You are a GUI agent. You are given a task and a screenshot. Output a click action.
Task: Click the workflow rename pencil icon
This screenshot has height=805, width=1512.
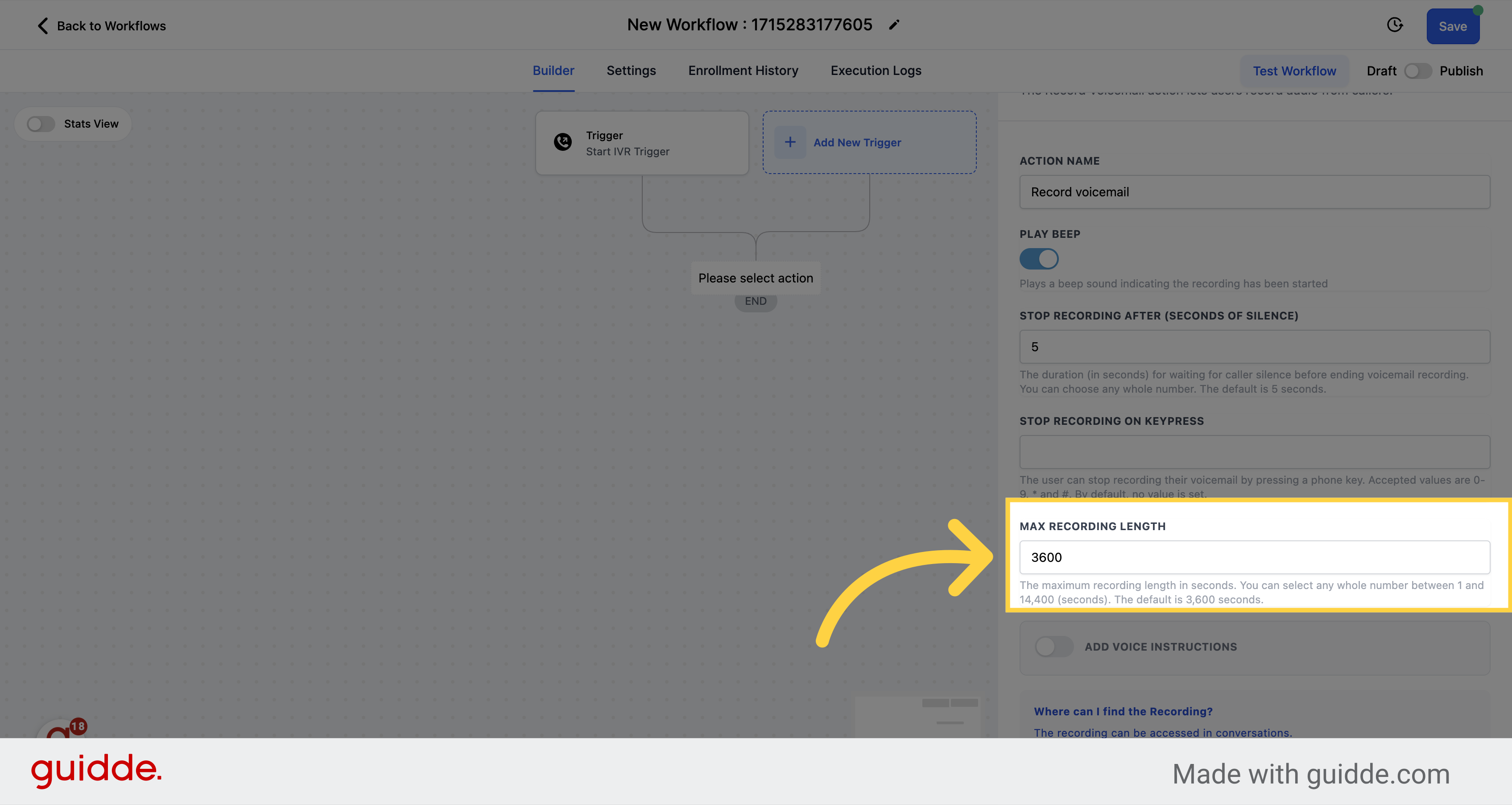(x=894, y=24)
